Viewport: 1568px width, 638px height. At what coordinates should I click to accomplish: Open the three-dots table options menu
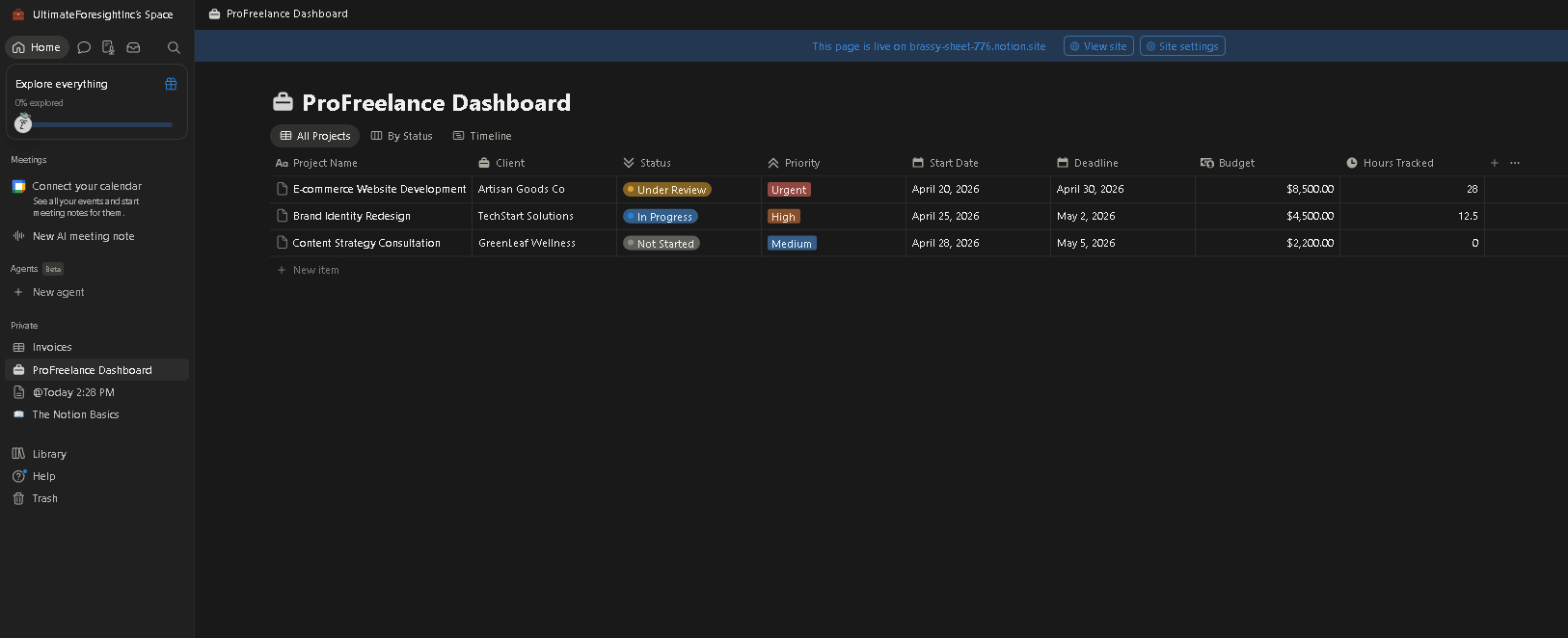1515,163
